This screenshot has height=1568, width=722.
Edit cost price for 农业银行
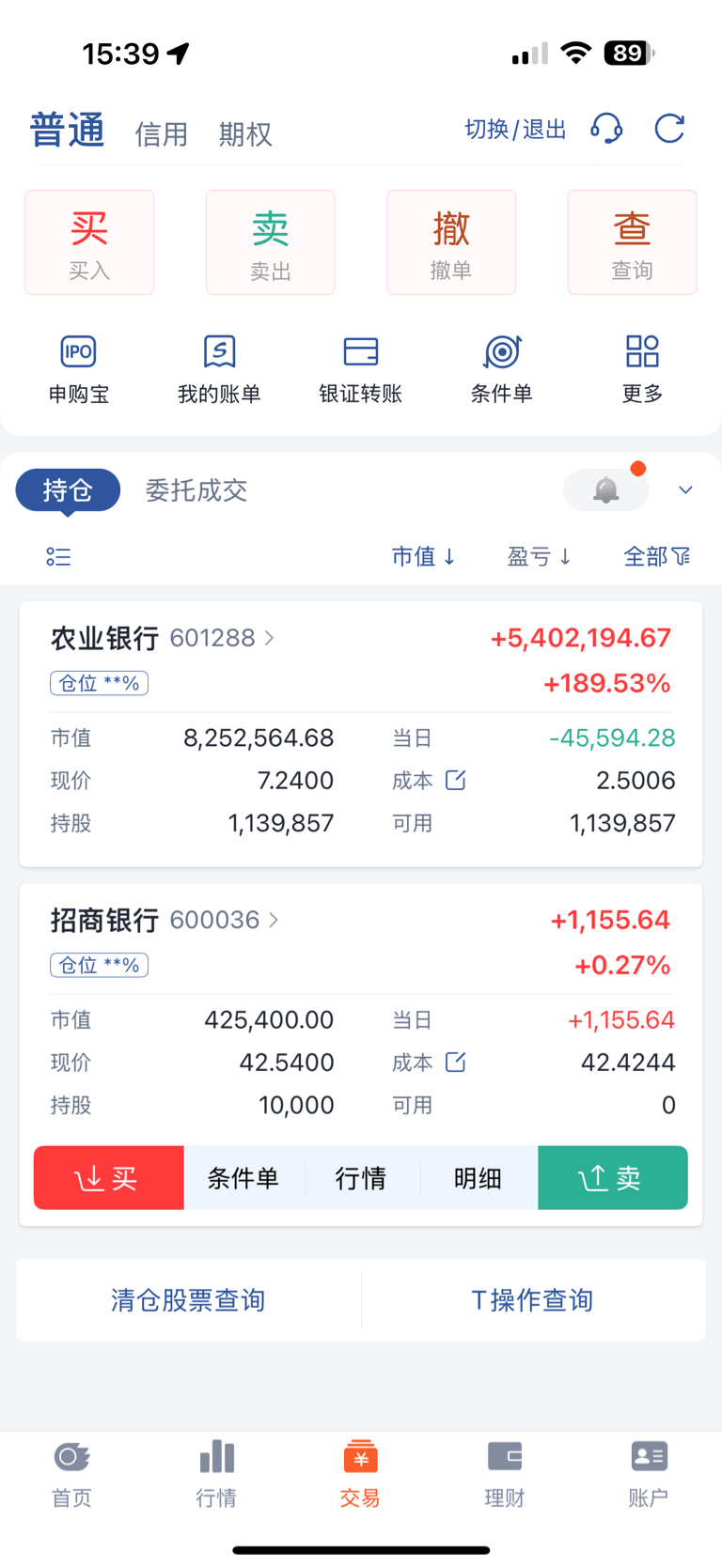click(455, 780)
